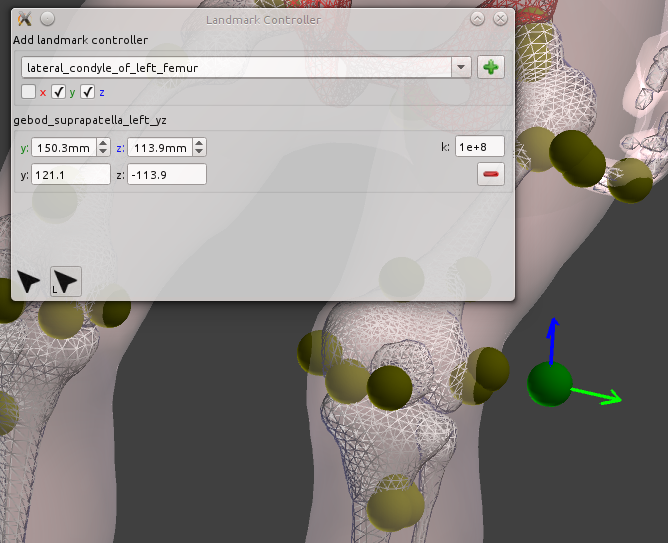
Task: Click the Landmark Controller window title
Action: (x=263, y=20)
